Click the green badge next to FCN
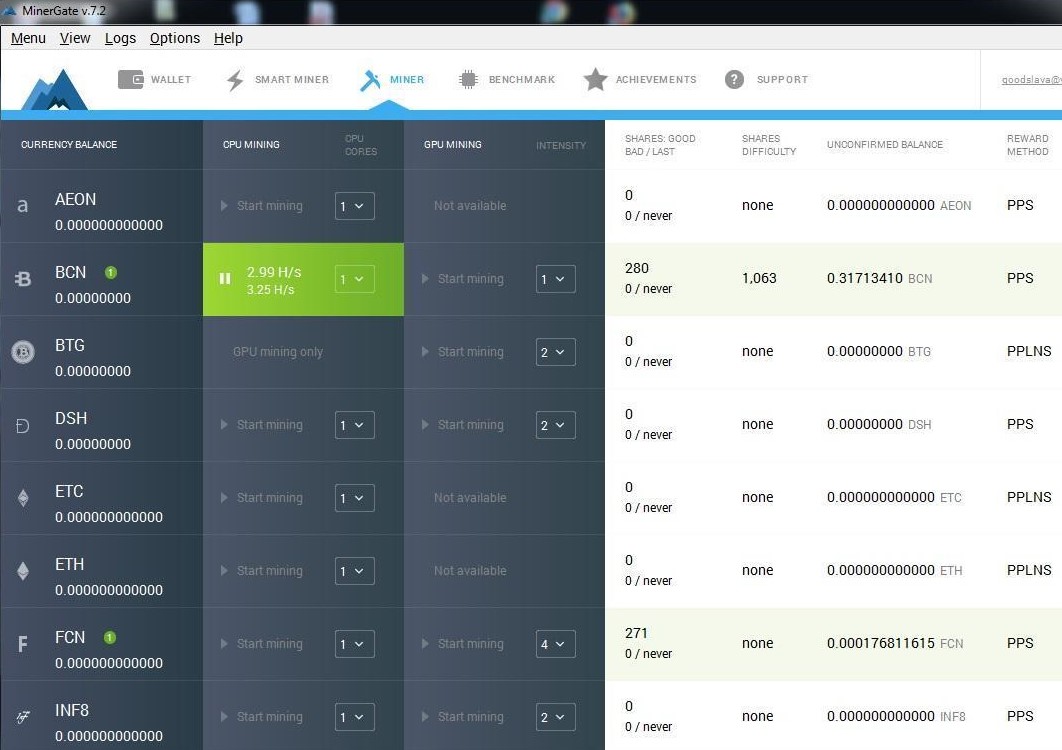 [110, 638]
